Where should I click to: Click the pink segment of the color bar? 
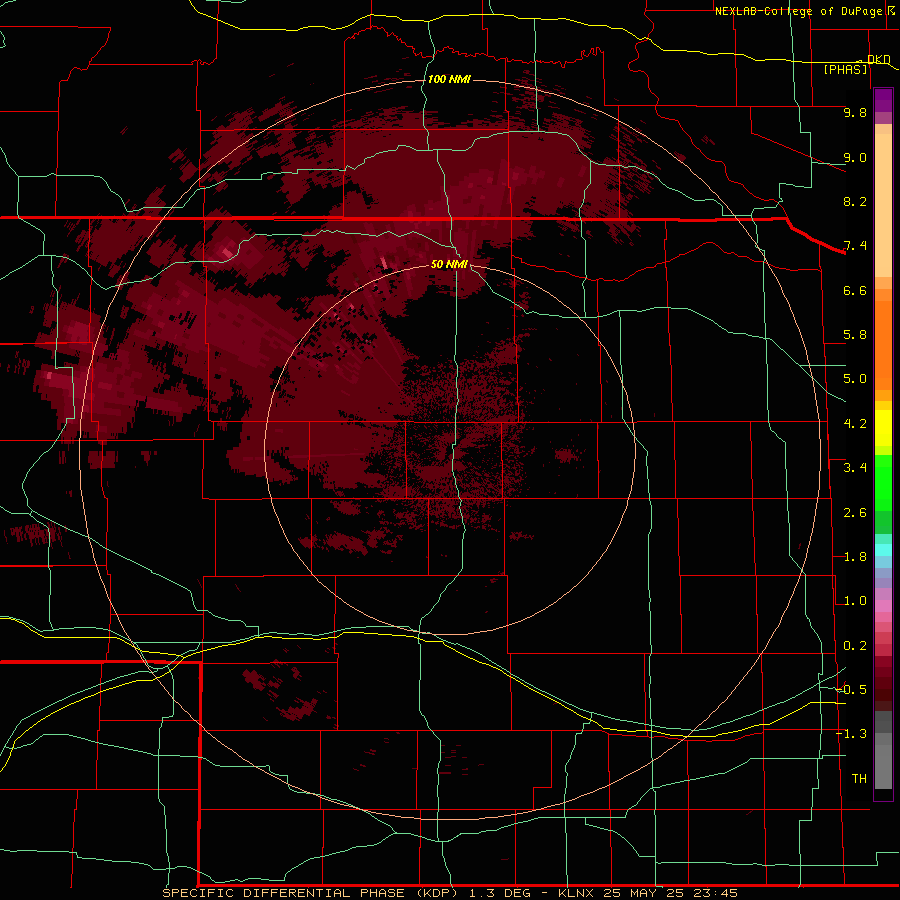(883, 606)
